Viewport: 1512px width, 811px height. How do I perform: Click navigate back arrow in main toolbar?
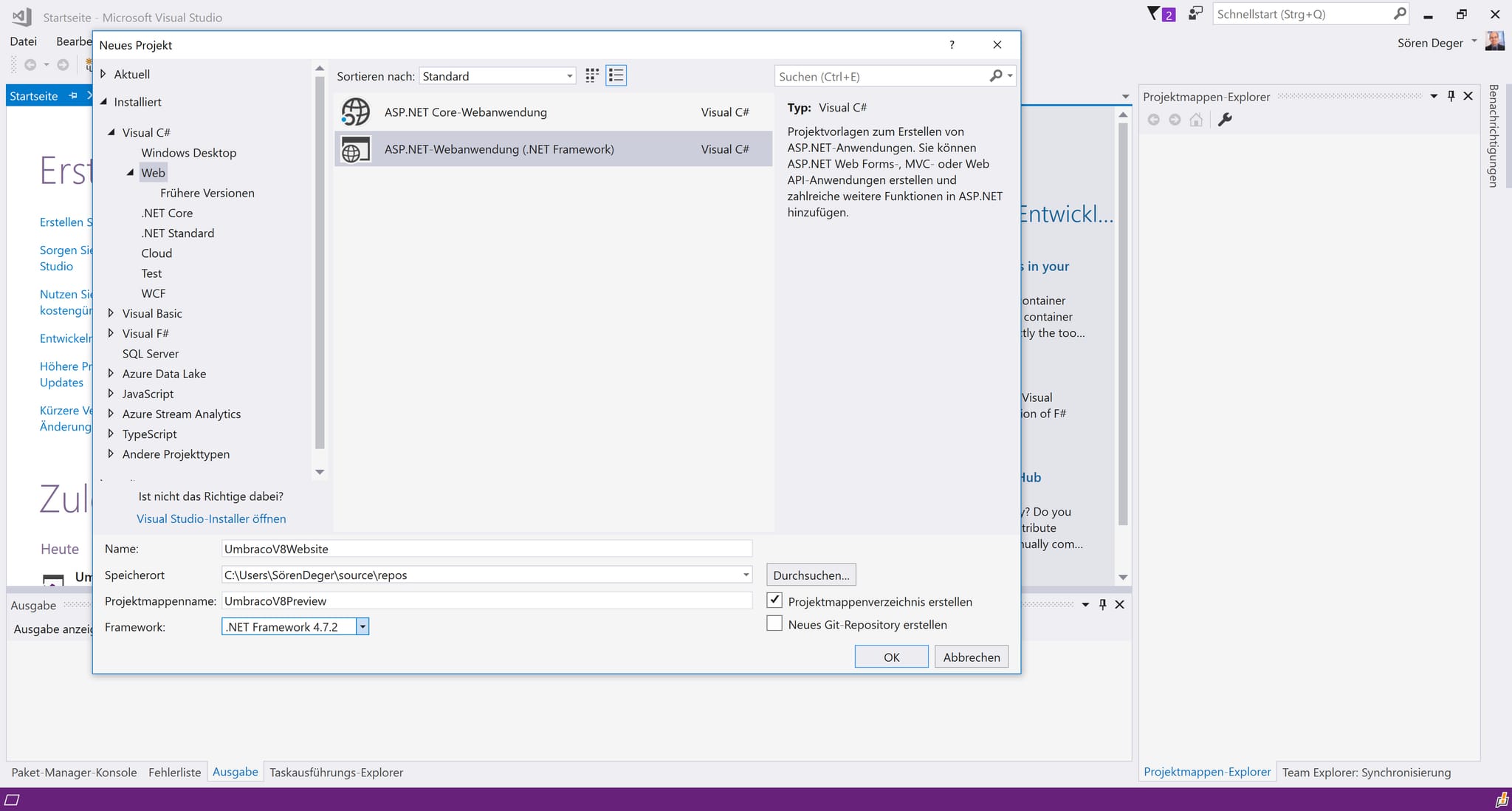tap(30, 65)
